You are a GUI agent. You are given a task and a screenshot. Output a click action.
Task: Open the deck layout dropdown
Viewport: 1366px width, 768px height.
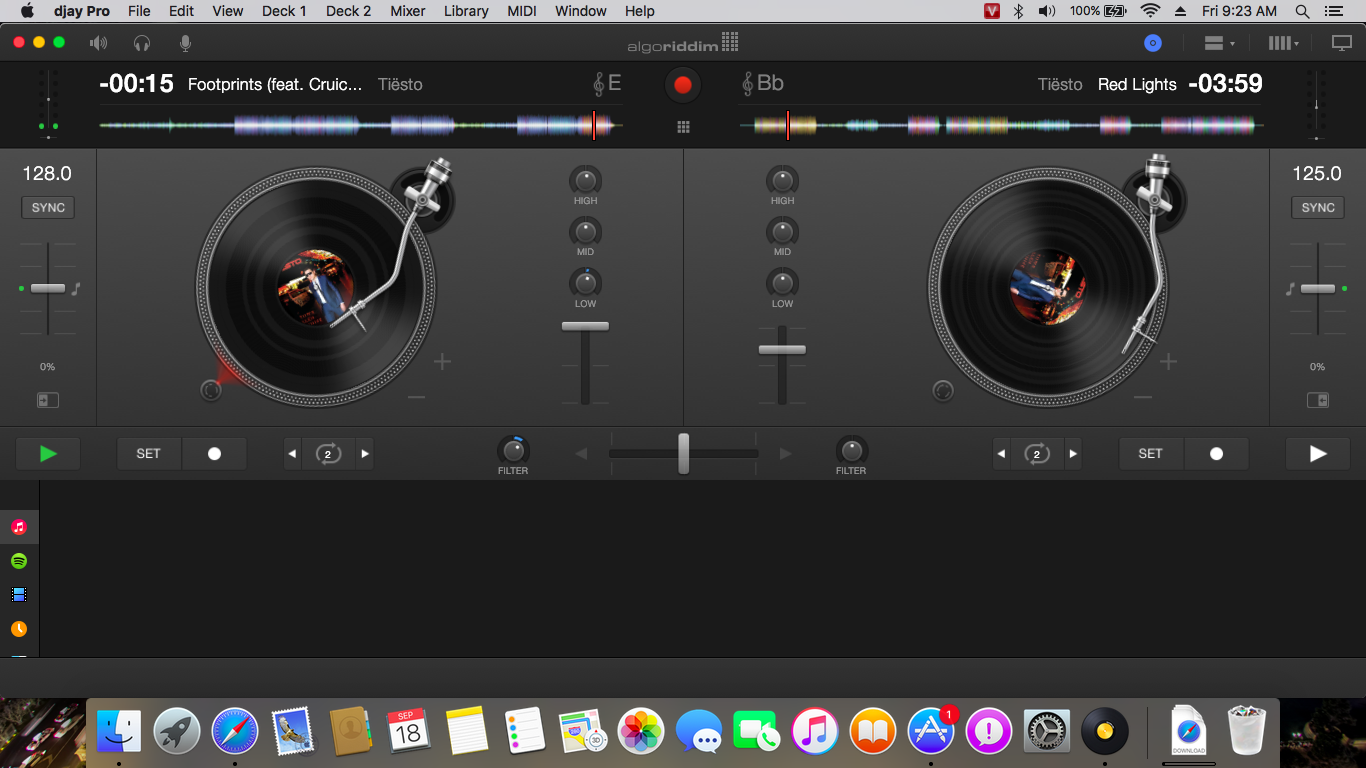coord(1220,43)
